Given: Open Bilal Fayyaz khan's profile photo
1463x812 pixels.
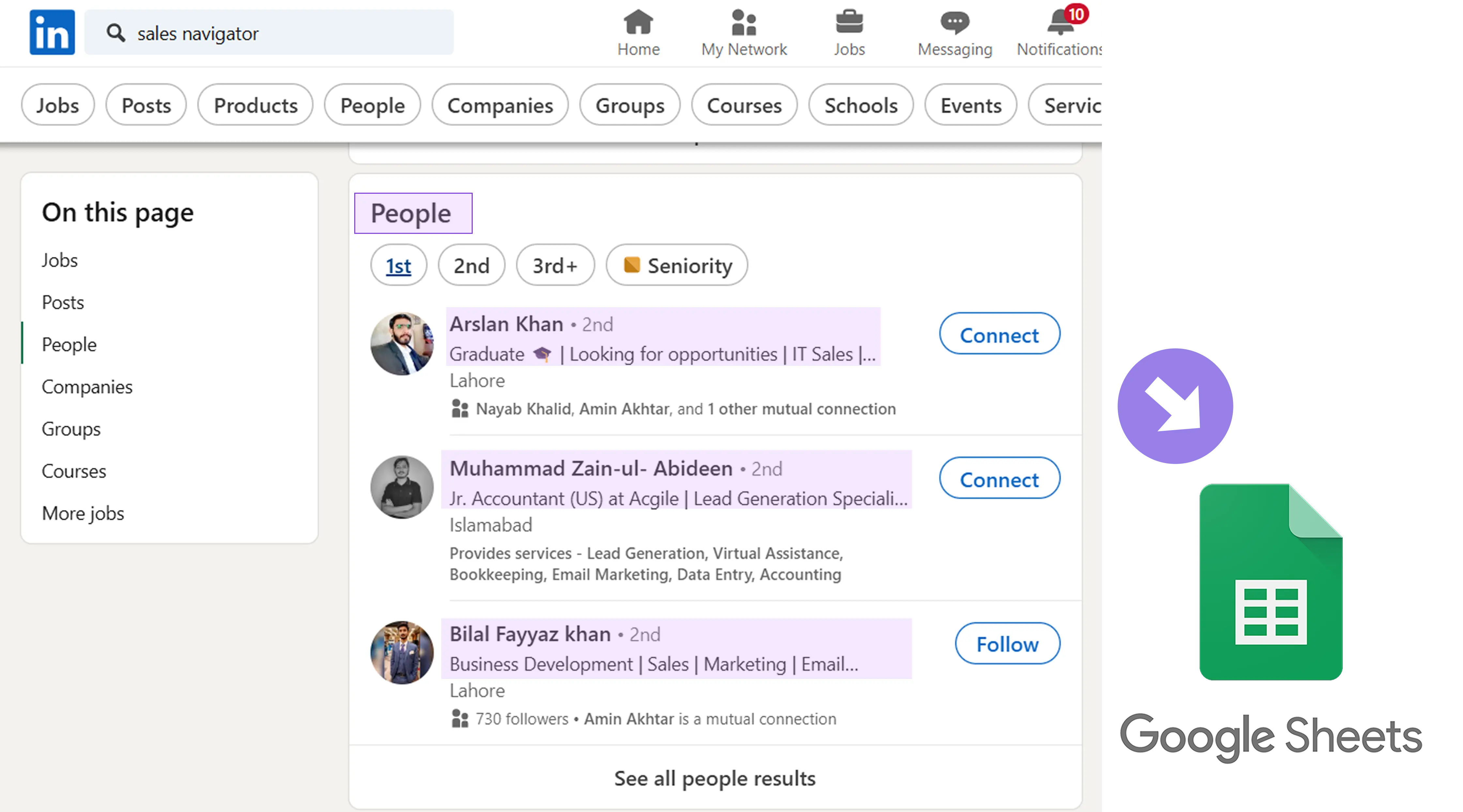Looking at the screenshot, I should tap(402, 653).
